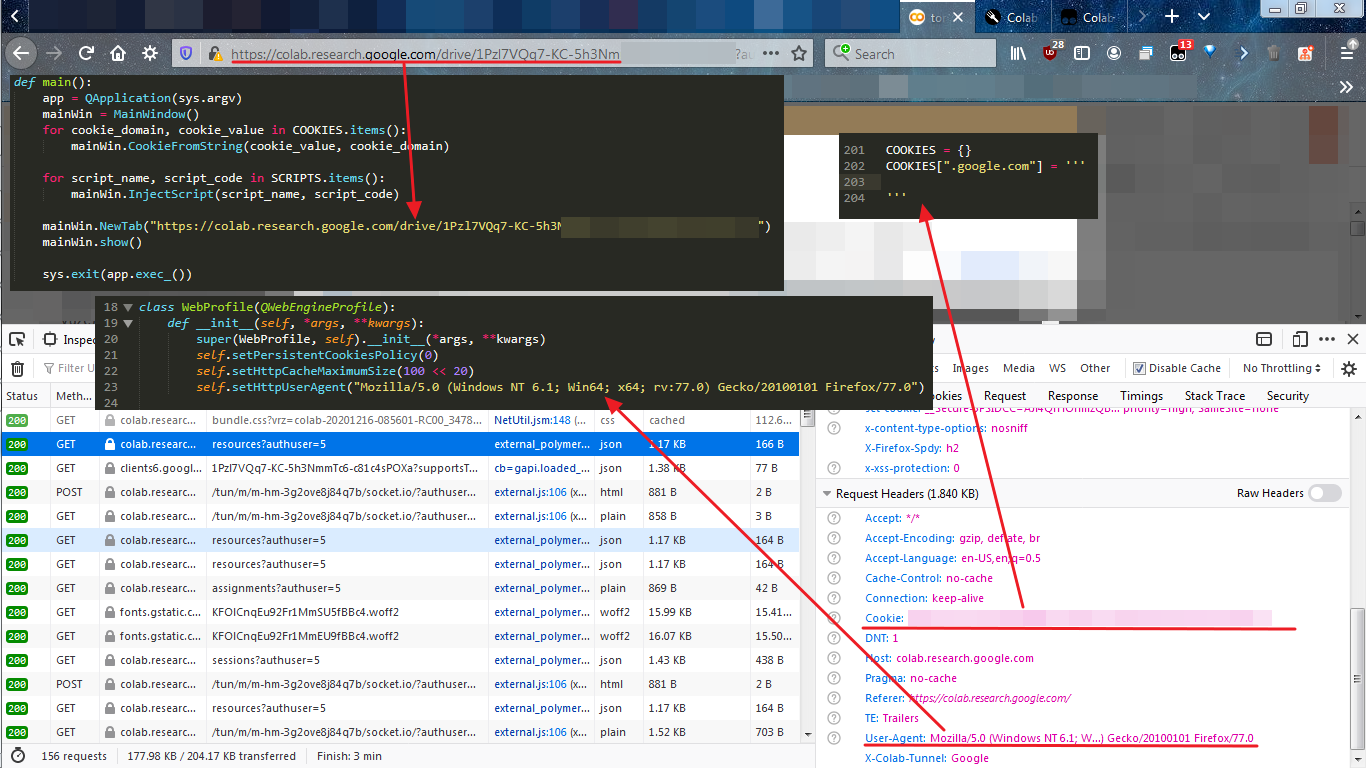Click the stopwatch performance analysis icon

(17, 756)
